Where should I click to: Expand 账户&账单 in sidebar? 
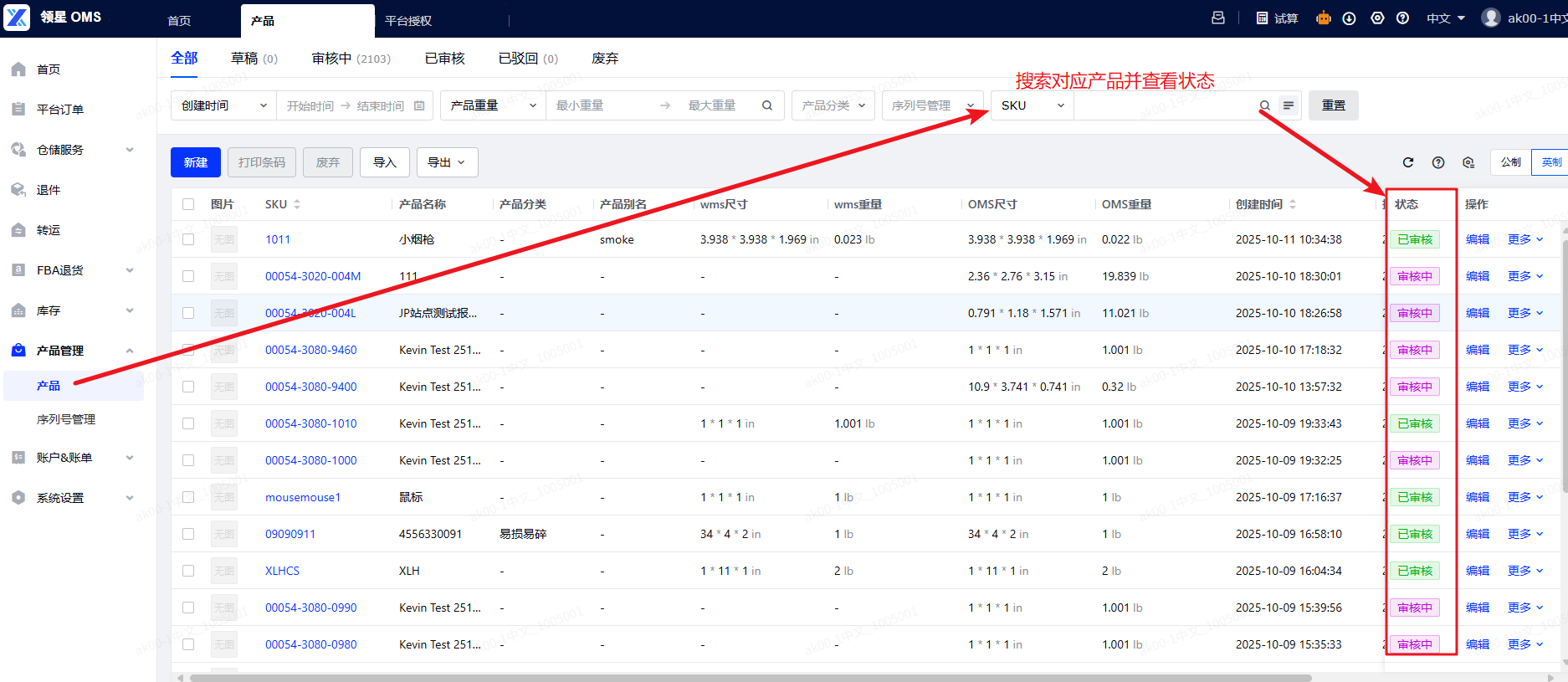[x=129, y=458]
